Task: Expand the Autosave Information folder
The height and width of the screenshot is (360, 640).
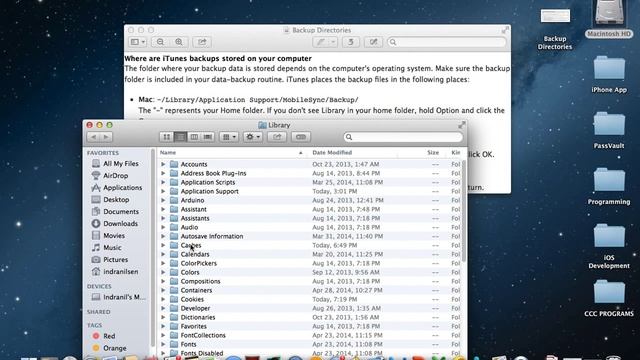Action: (x=163, y=236)
